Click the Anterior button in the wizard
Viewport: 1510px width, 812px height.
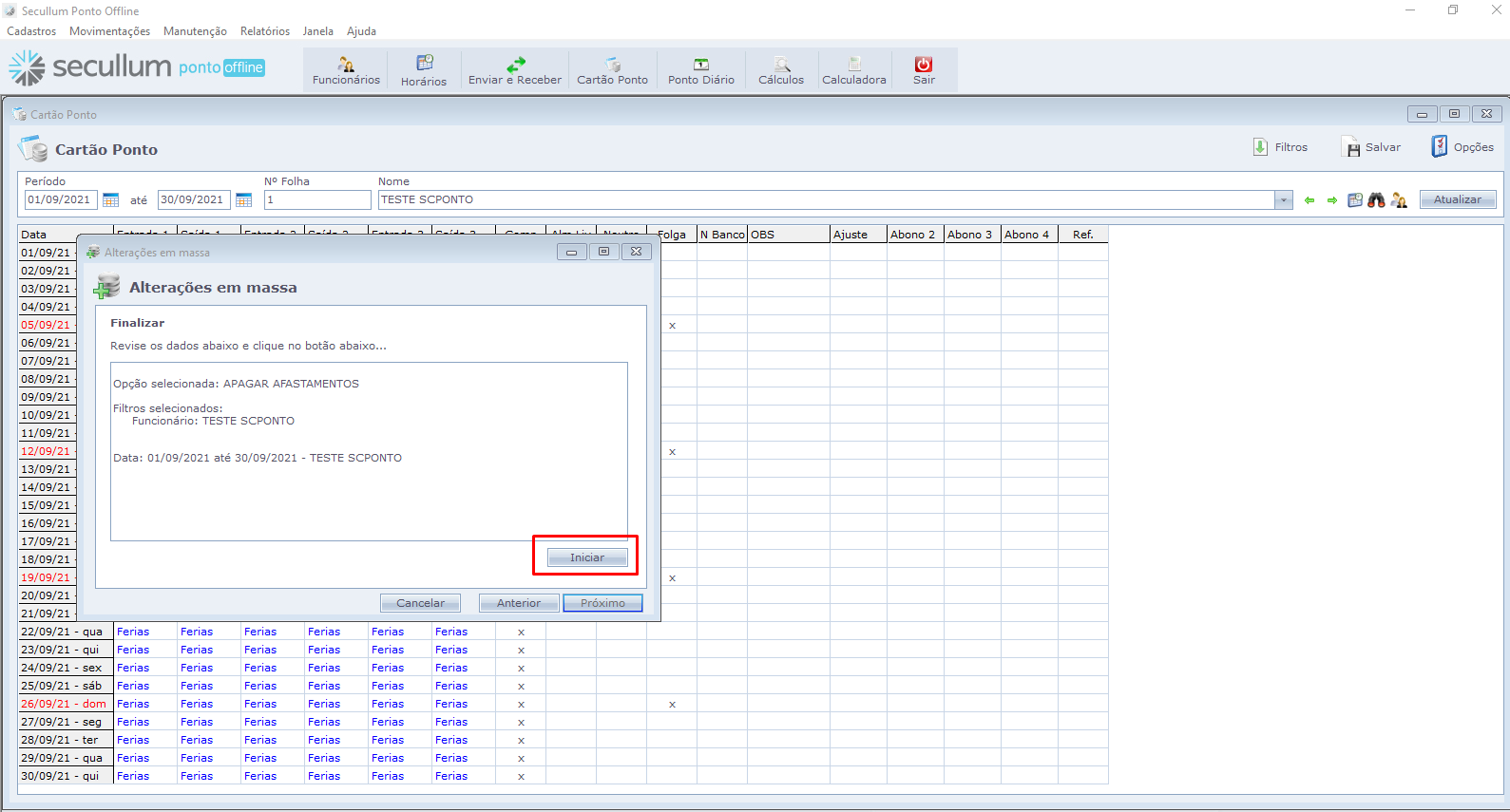(519, 603)
